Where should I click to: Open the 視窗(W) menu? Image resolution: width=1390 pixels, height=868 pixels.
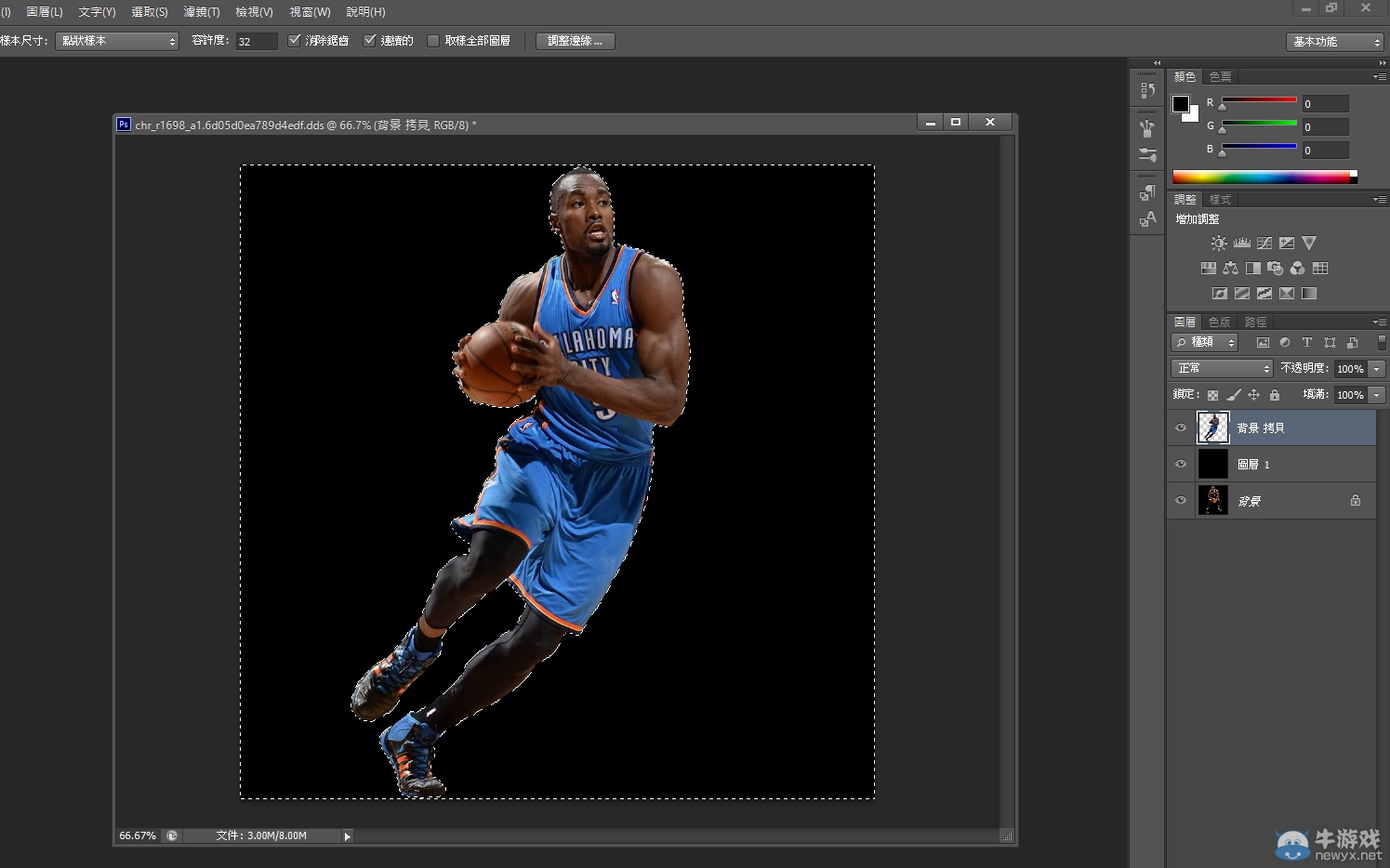pyautogui.click(x=310, y=12)
